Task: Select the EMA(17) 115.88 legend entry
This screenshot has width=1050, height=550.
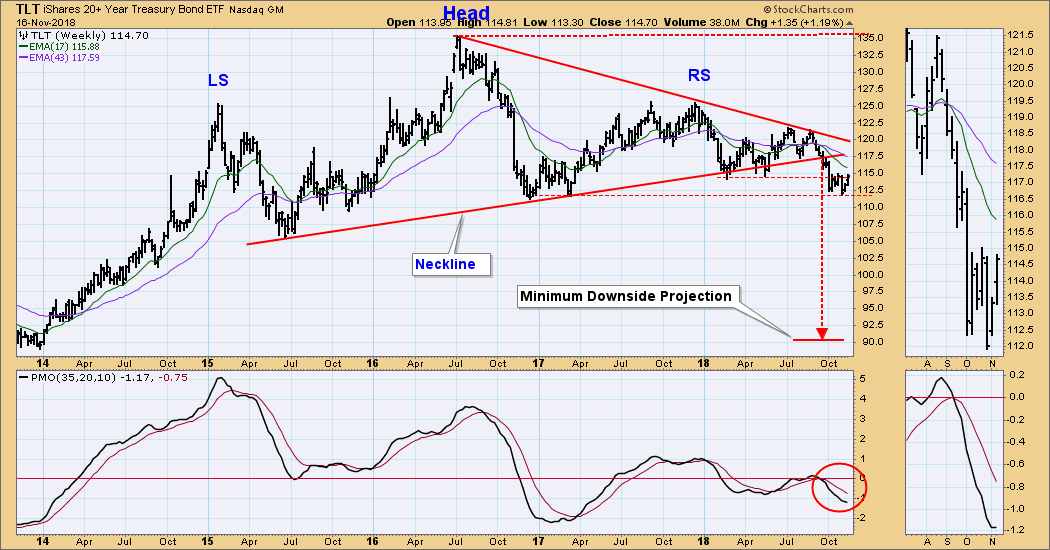Action: point(59,46)
